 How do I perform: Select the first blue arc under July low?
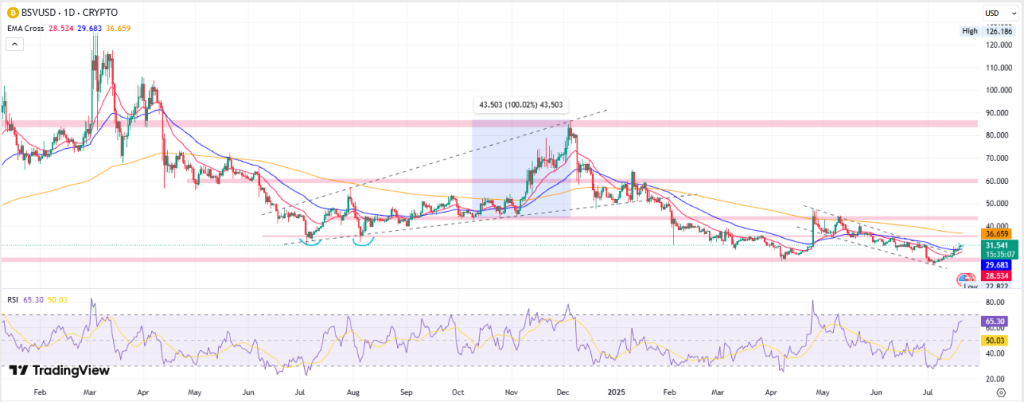(310, 242)
